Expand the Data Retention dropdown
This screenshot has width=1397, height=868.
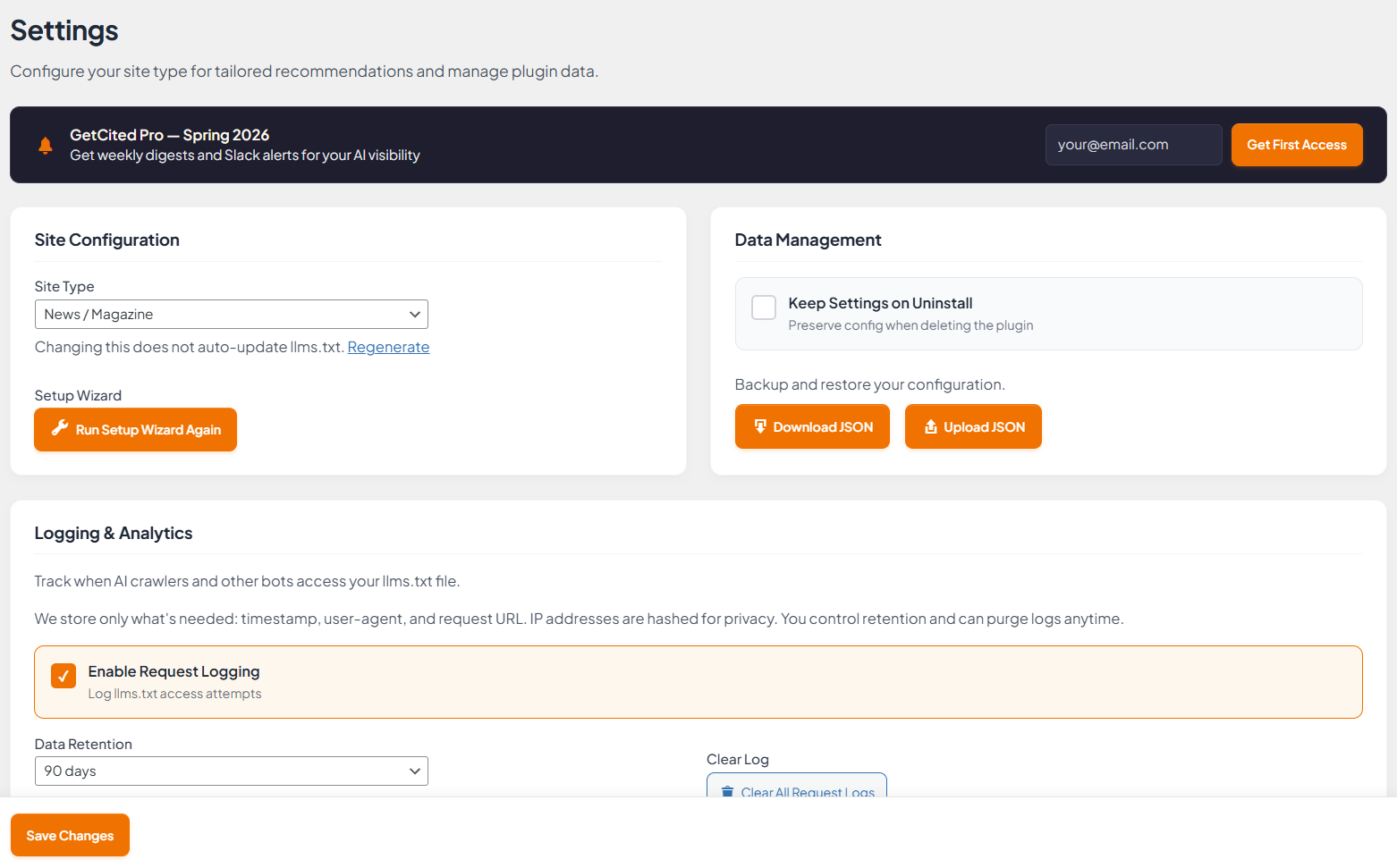coord(231,771)
